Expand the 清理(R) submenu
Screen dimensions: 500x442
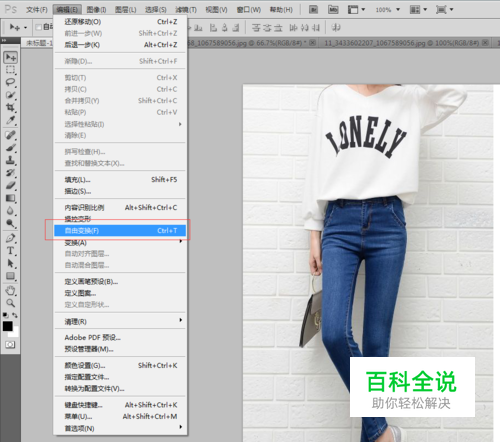pyautogui.click(x=121, y=321)
